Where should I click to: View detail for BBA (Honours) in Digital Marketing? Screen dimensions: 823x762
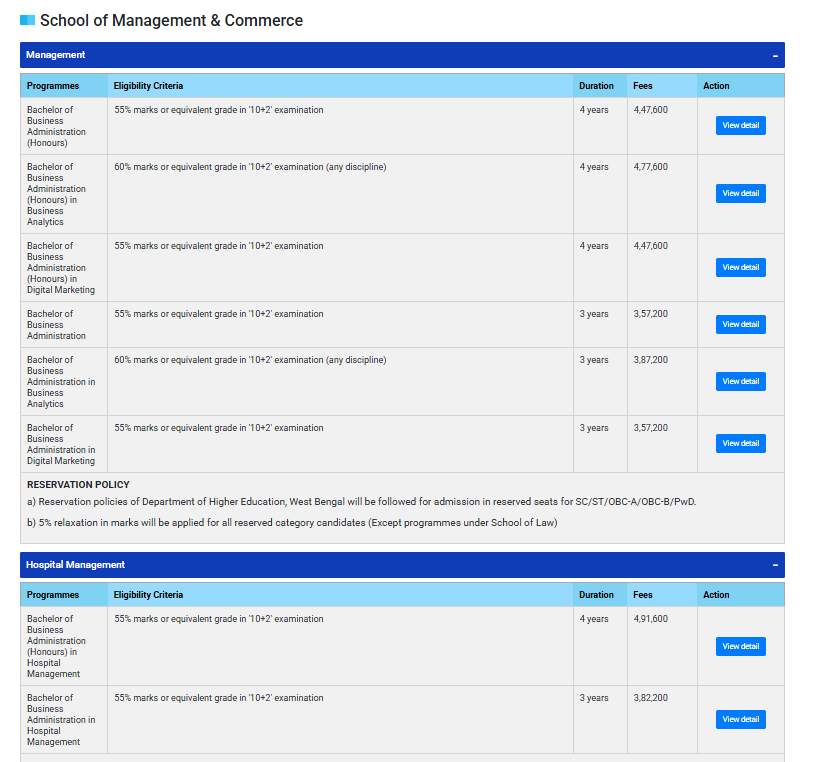740,267
